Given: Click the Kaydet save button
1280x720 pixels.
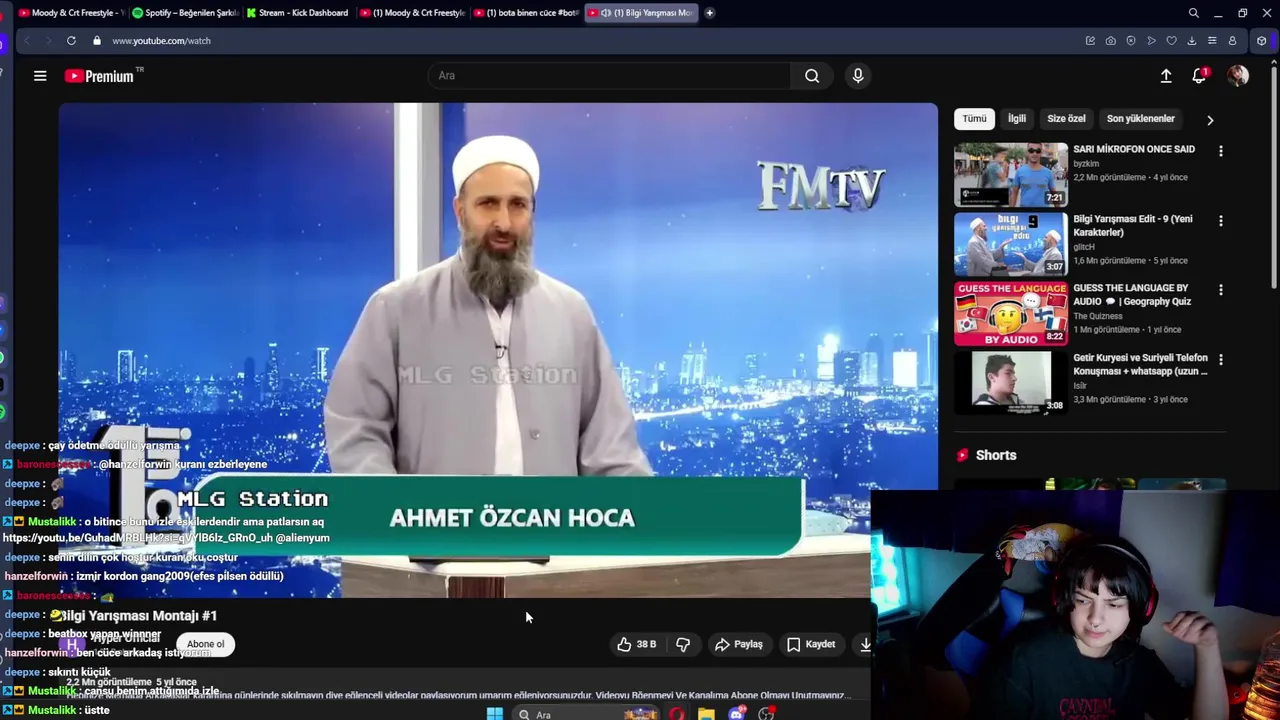Looking at the screenshot, I should coord(811,645).
